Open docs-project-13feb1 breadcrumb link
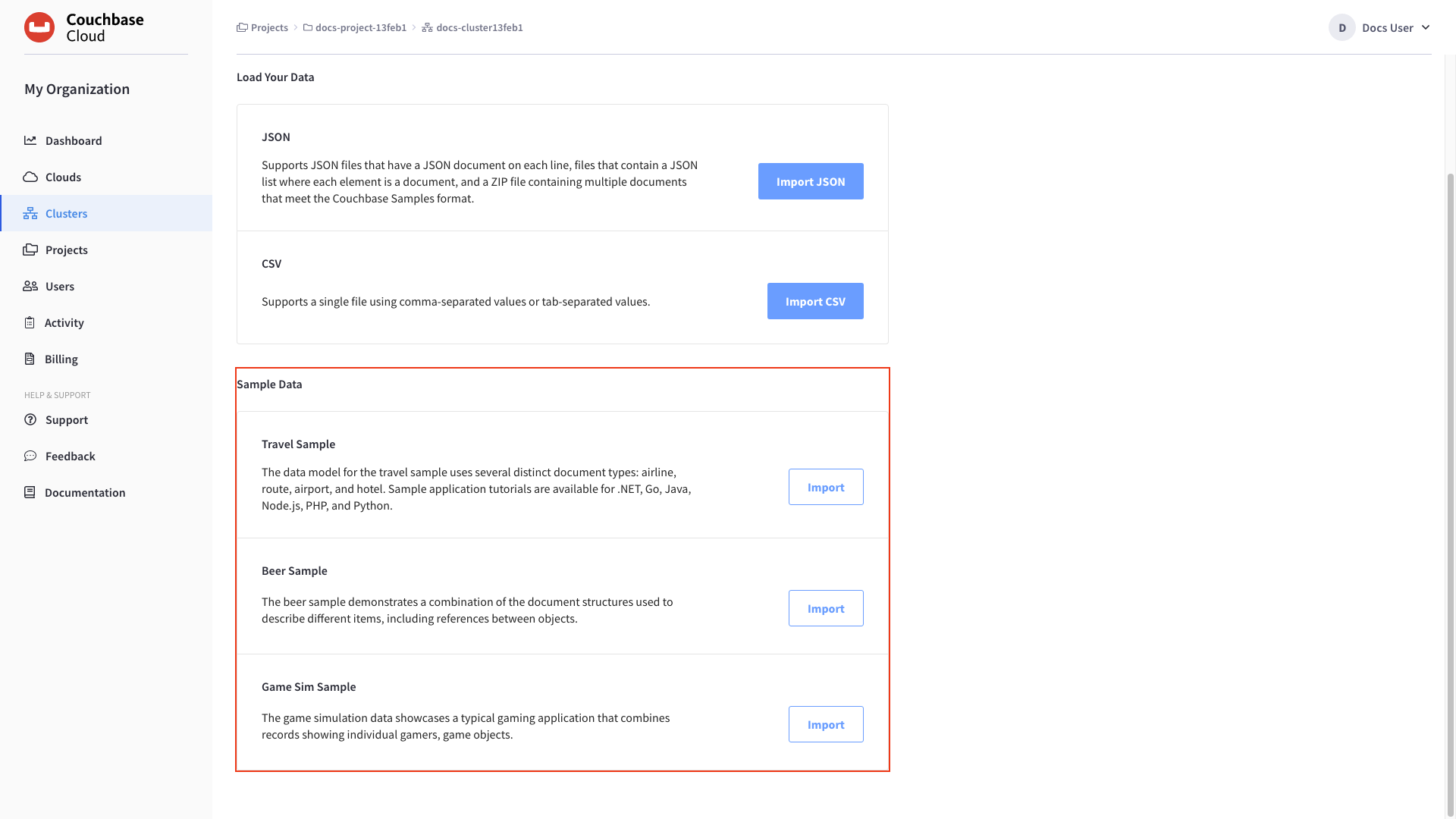 (360, 27)
